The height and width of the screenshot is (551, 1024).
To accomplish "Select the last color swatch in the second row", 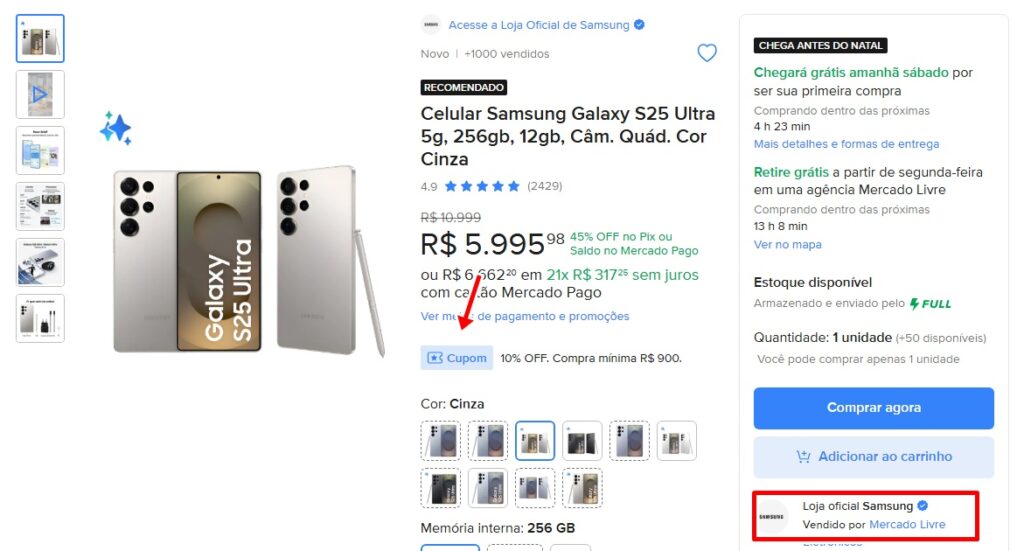I will [x=582, y=488].
